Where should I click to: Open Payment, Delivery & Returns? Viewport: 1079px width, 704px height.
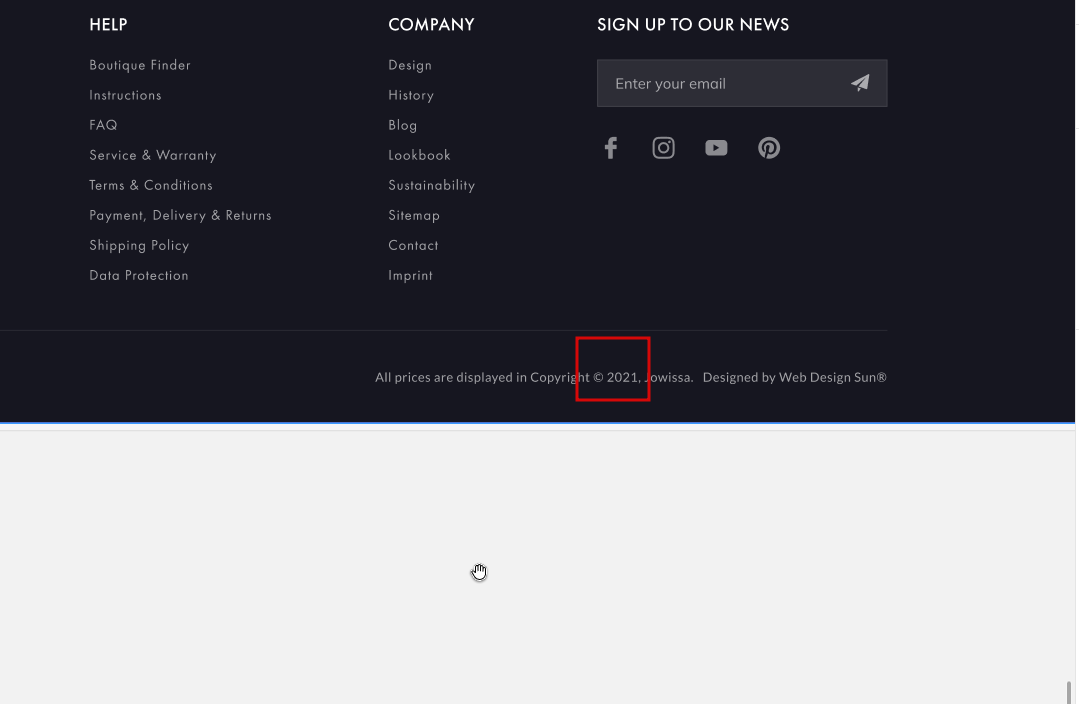tap(180, 215)
